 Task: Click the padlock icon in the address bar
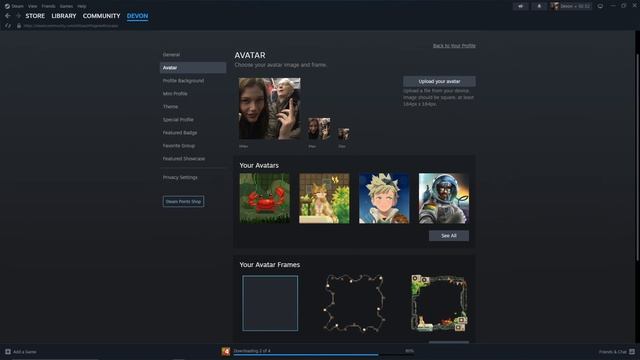click(x=19, y=26)
